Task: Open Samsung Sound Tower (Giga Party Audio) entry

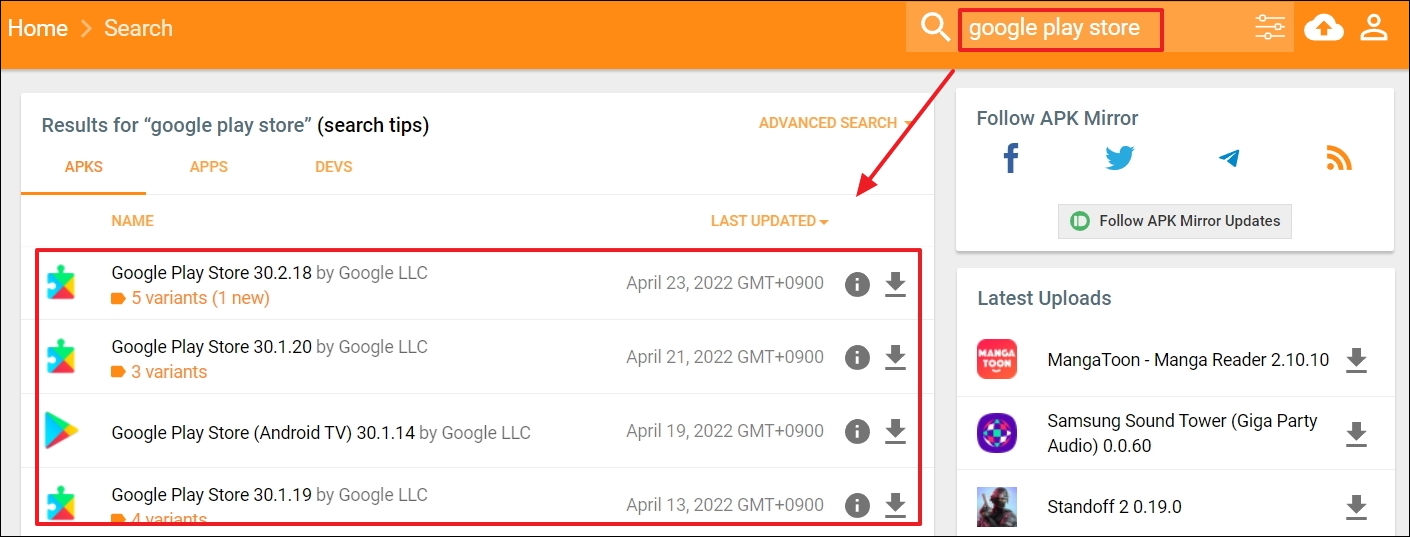Action: tap(1182, 433)
